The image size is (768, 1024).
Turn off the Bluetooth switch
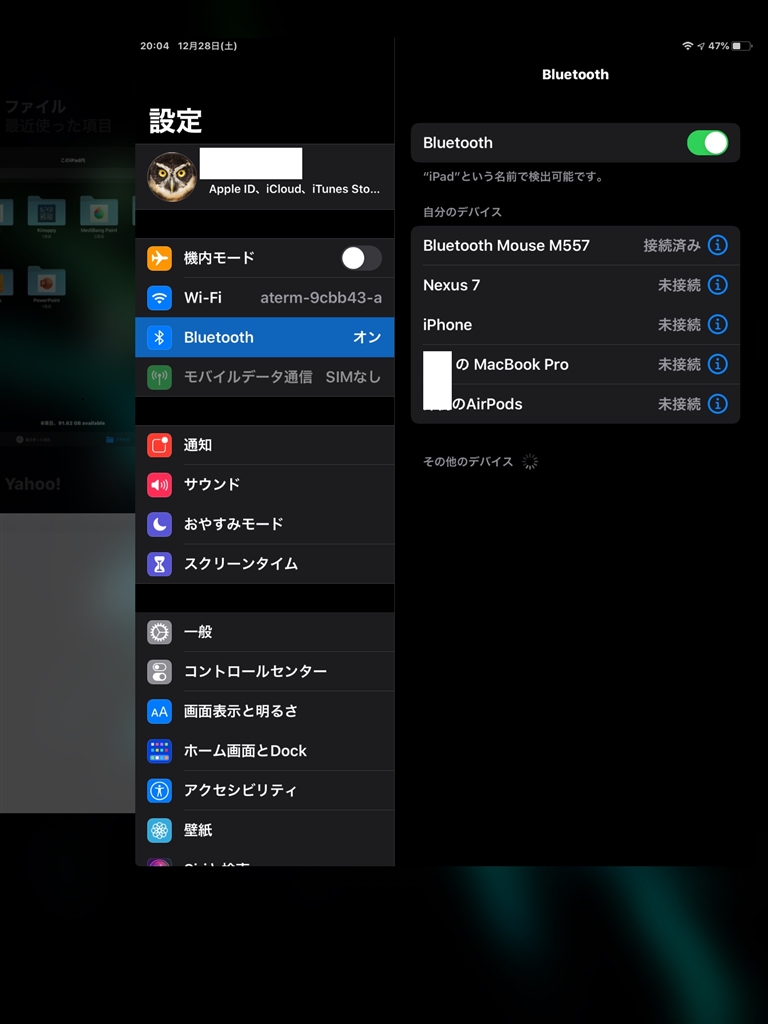click(x=707, y=143)
